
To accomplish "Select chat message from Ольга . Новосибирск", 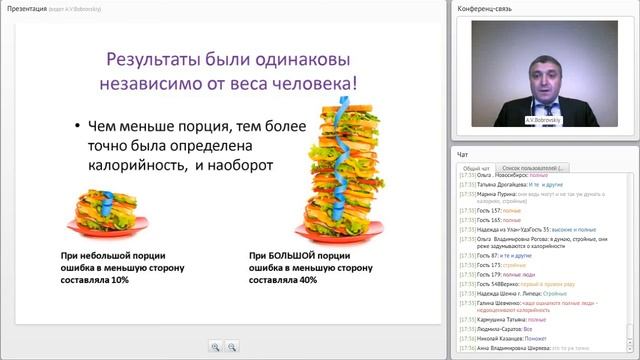I will (504, 175).
